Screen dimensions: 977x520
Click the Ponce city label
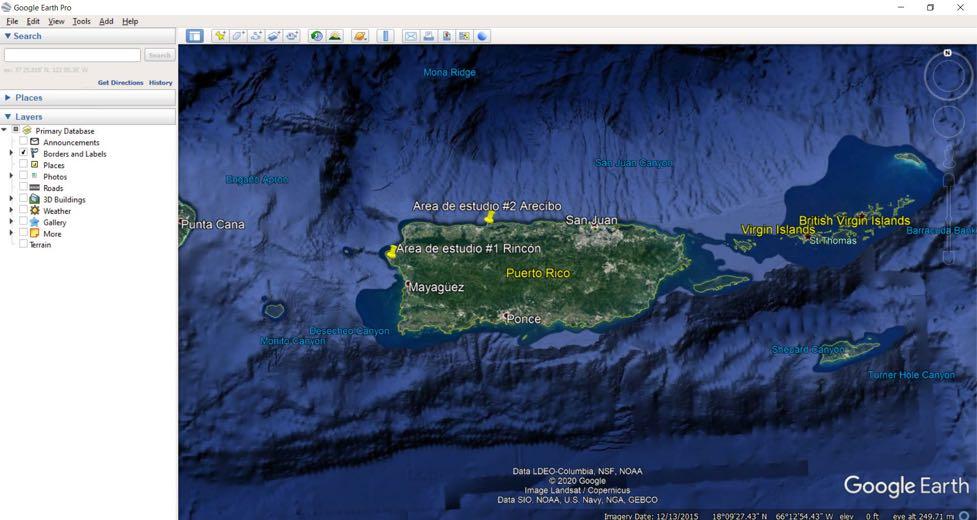523,319
